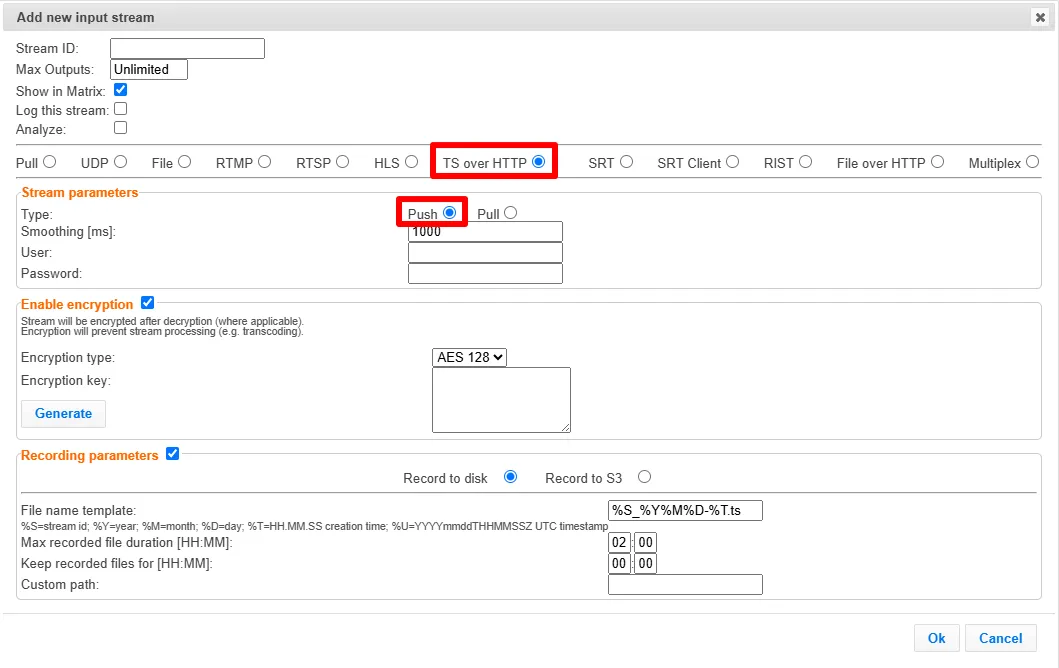Screen dimensions: 1059x668
Task: Enable the Log this stream checkbox
Action: [121, 109]
